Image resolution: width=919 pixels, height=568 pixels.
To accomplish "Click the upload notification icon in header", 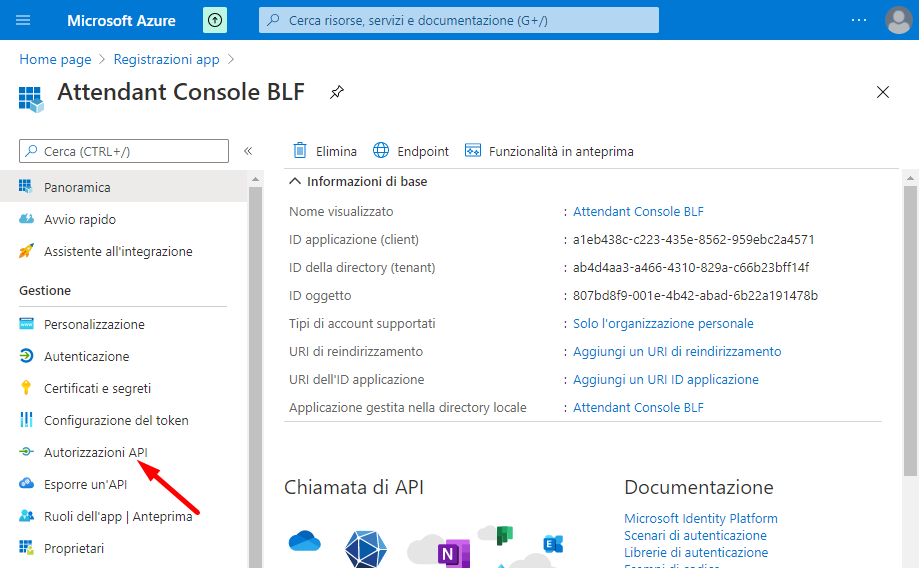I will tap(215, 21).
